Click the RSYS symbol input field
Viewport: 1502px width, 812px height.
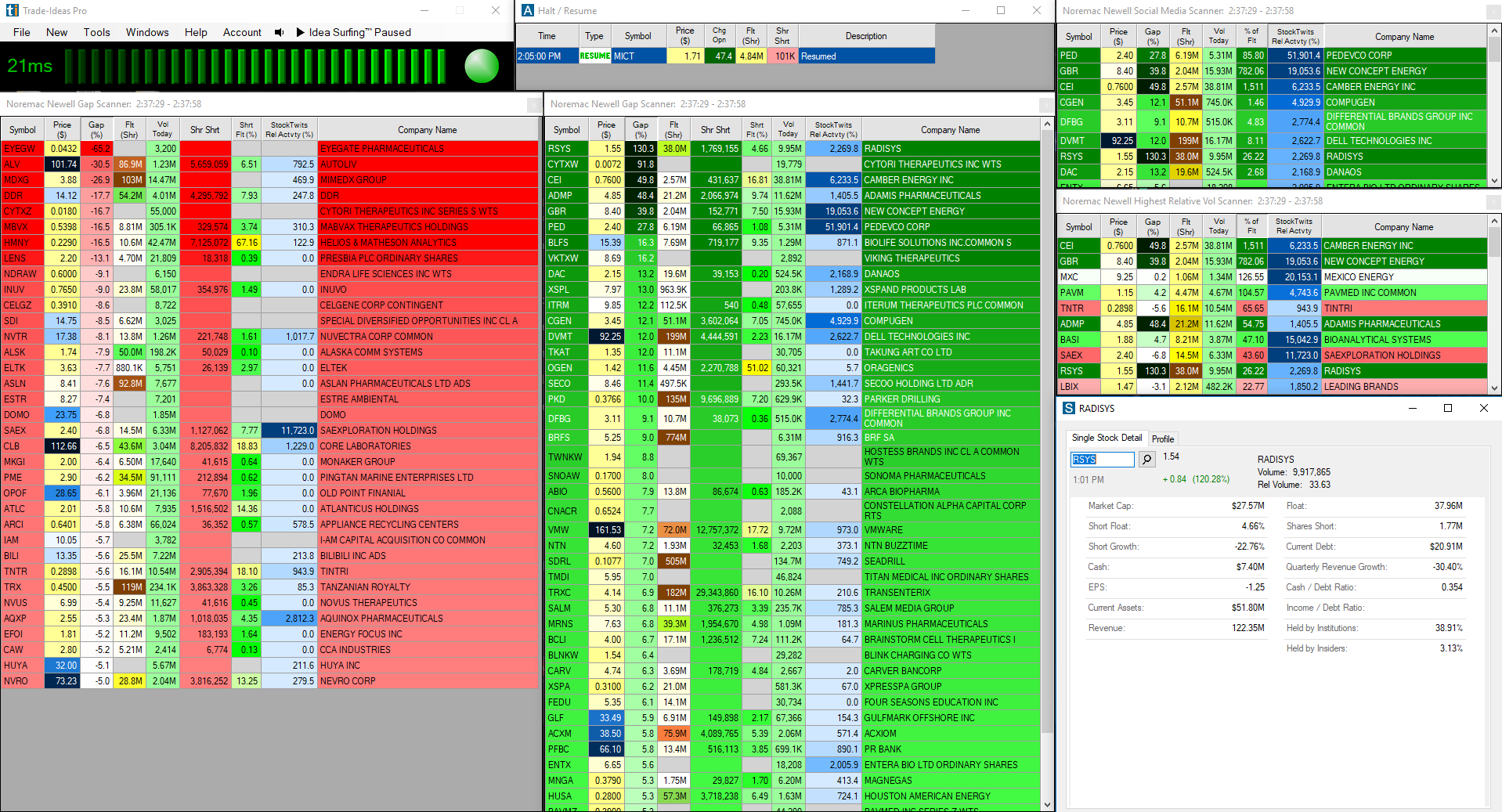click(1102, 459)
